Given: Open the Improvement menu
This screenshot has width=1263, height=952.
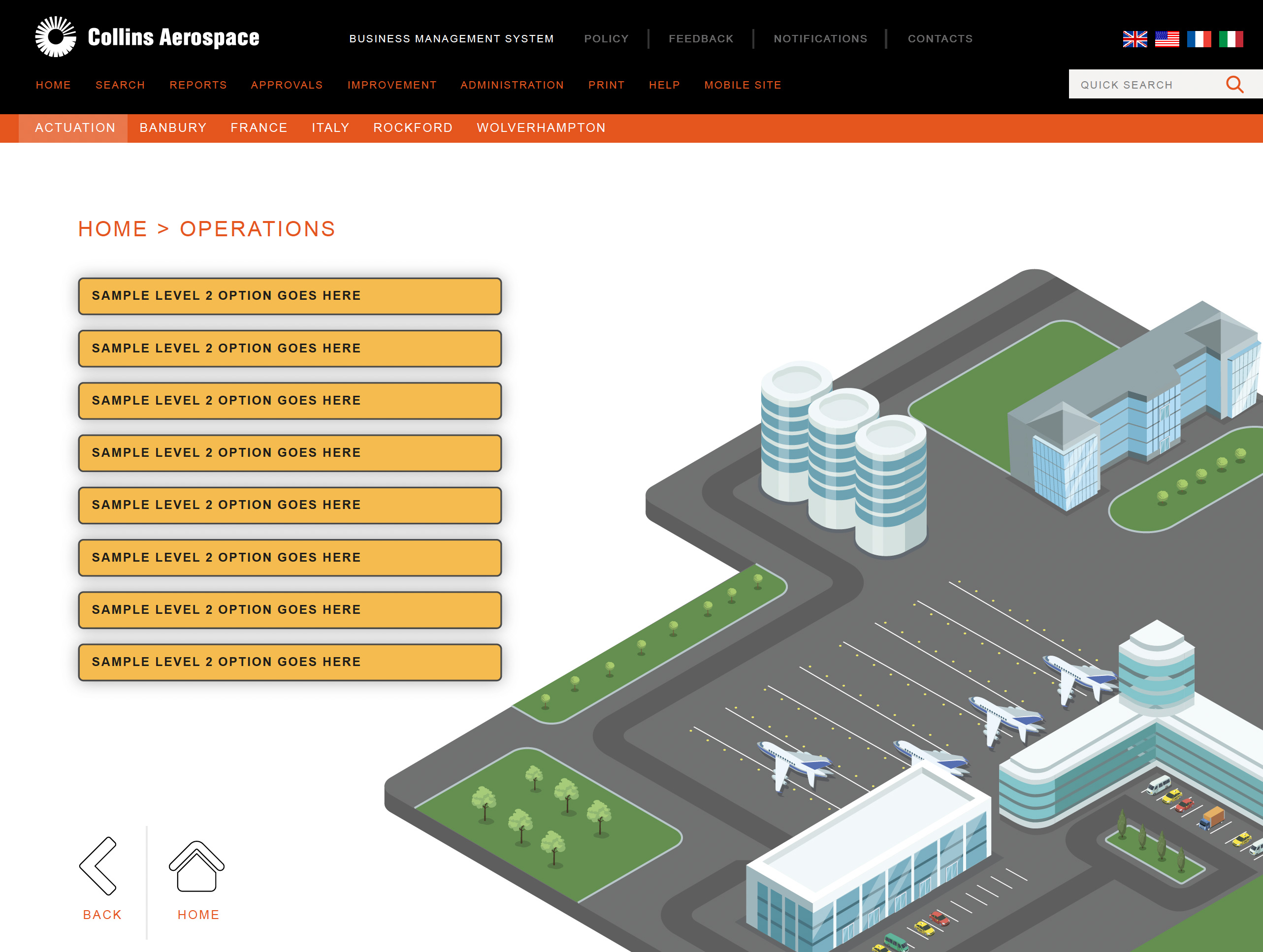Looking at the screenshot, I should (x=391, y=85).
